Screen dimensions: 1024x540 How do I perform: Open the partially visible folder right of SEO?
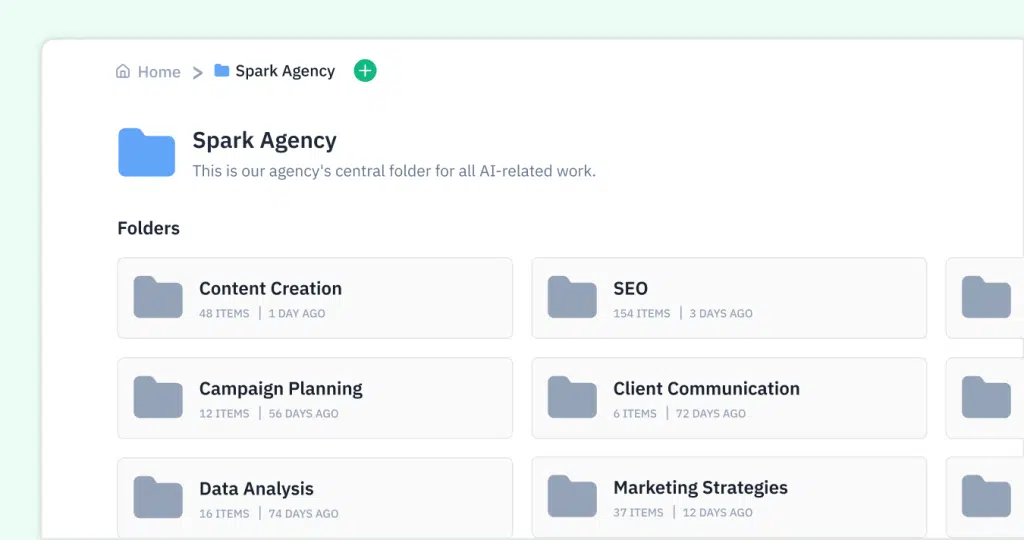coord(985,298)
